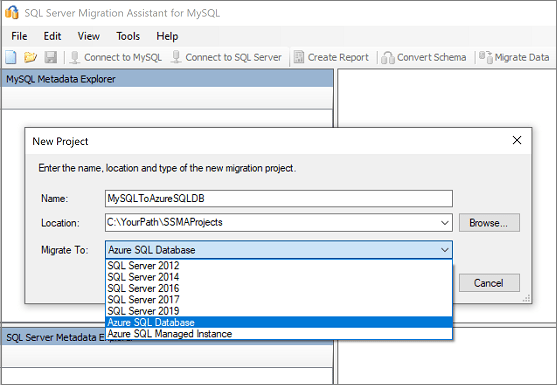This screenshot has width=557, height=385.
Task: Open the View menu
Action: [x=88, y=36]
